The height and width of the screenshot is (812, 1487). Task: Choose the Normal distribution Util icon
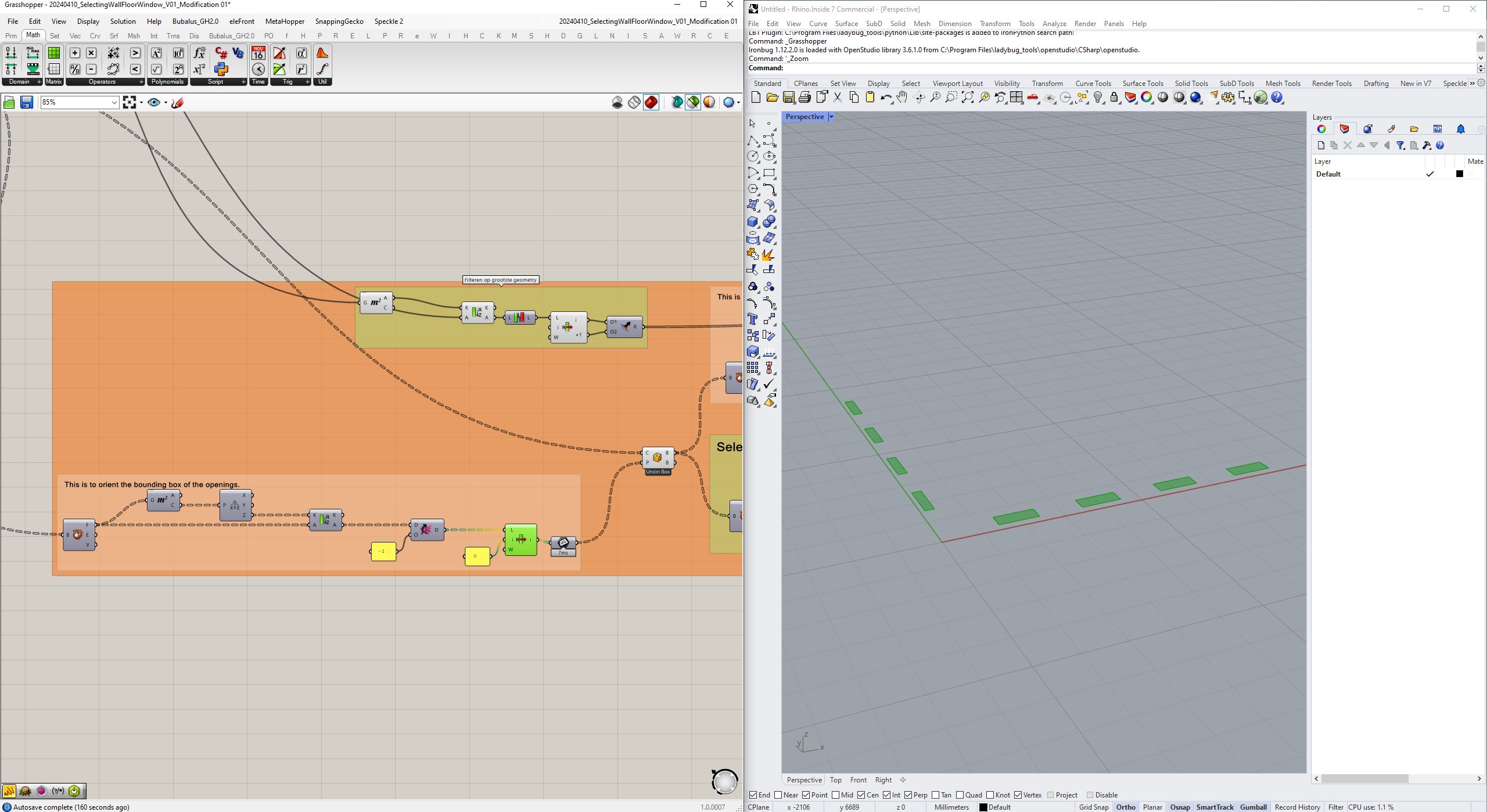[322, 53]
